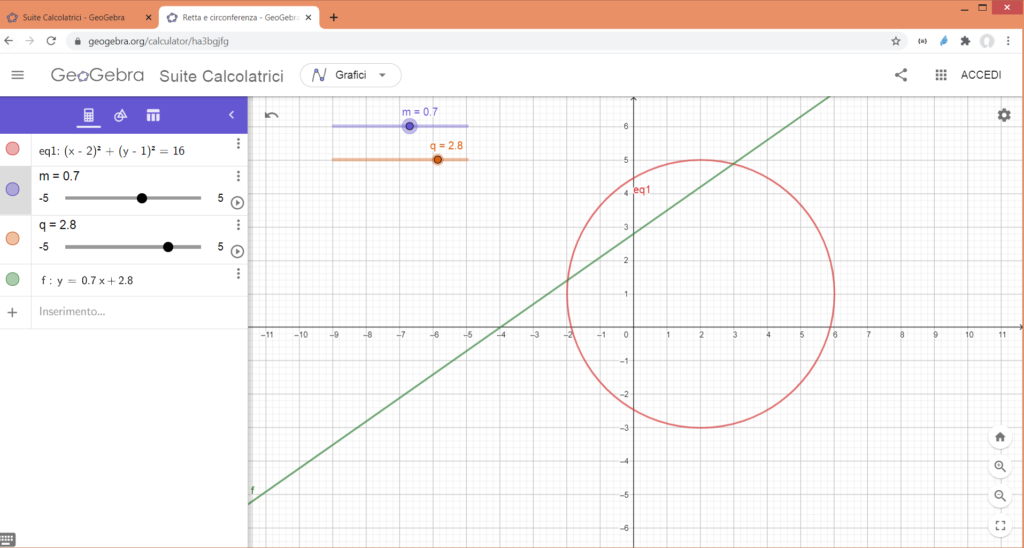The image size is (1024, 548).
Task: Enter fullscreen mode for the graph
Action: tap(999, 525)
